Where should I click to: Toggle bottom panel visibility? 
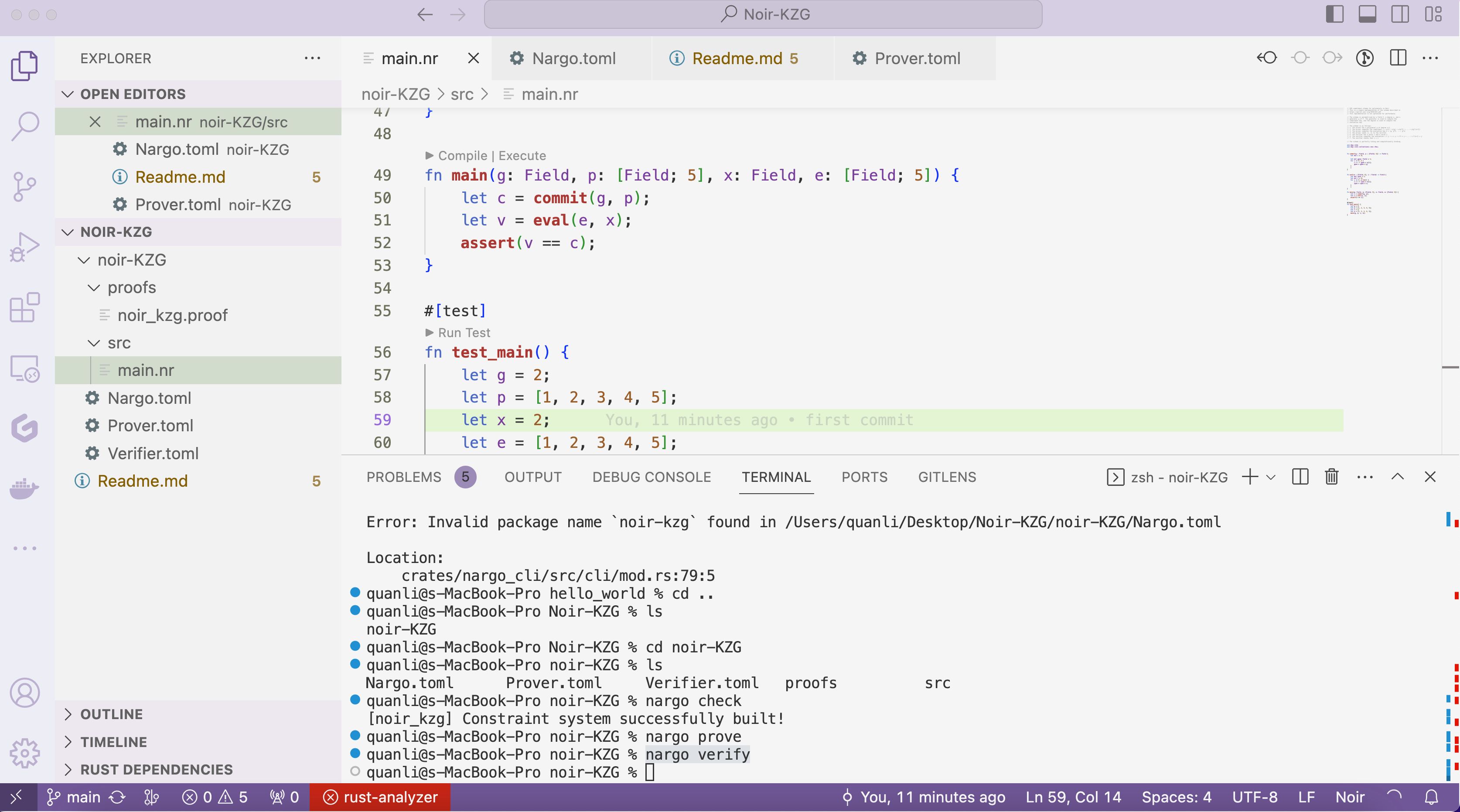pyautogui.click(x=1367, y=14)
